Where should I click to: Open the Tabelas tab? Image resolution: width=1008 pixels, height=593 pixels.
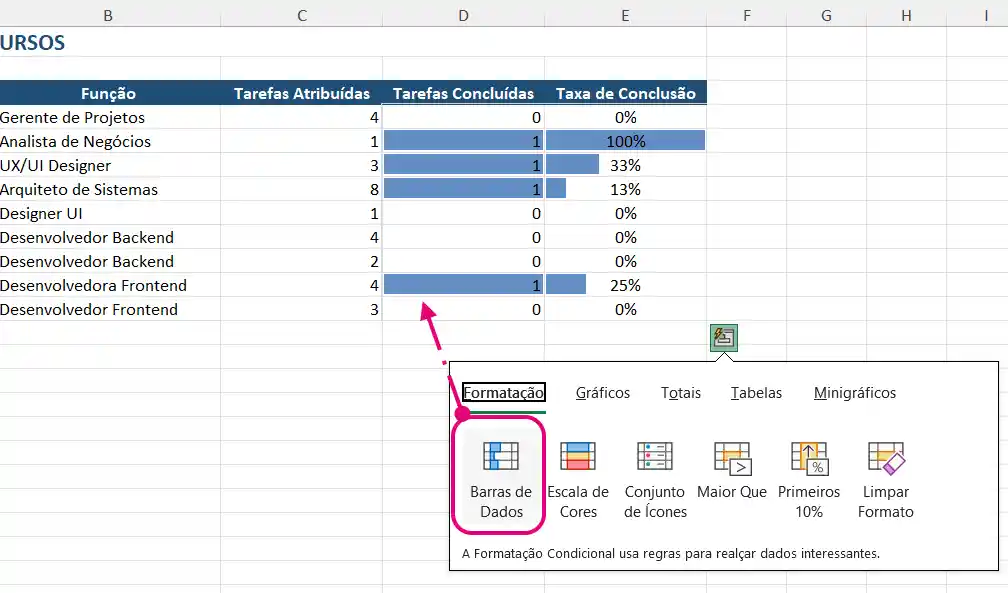(x=756, y=393)
